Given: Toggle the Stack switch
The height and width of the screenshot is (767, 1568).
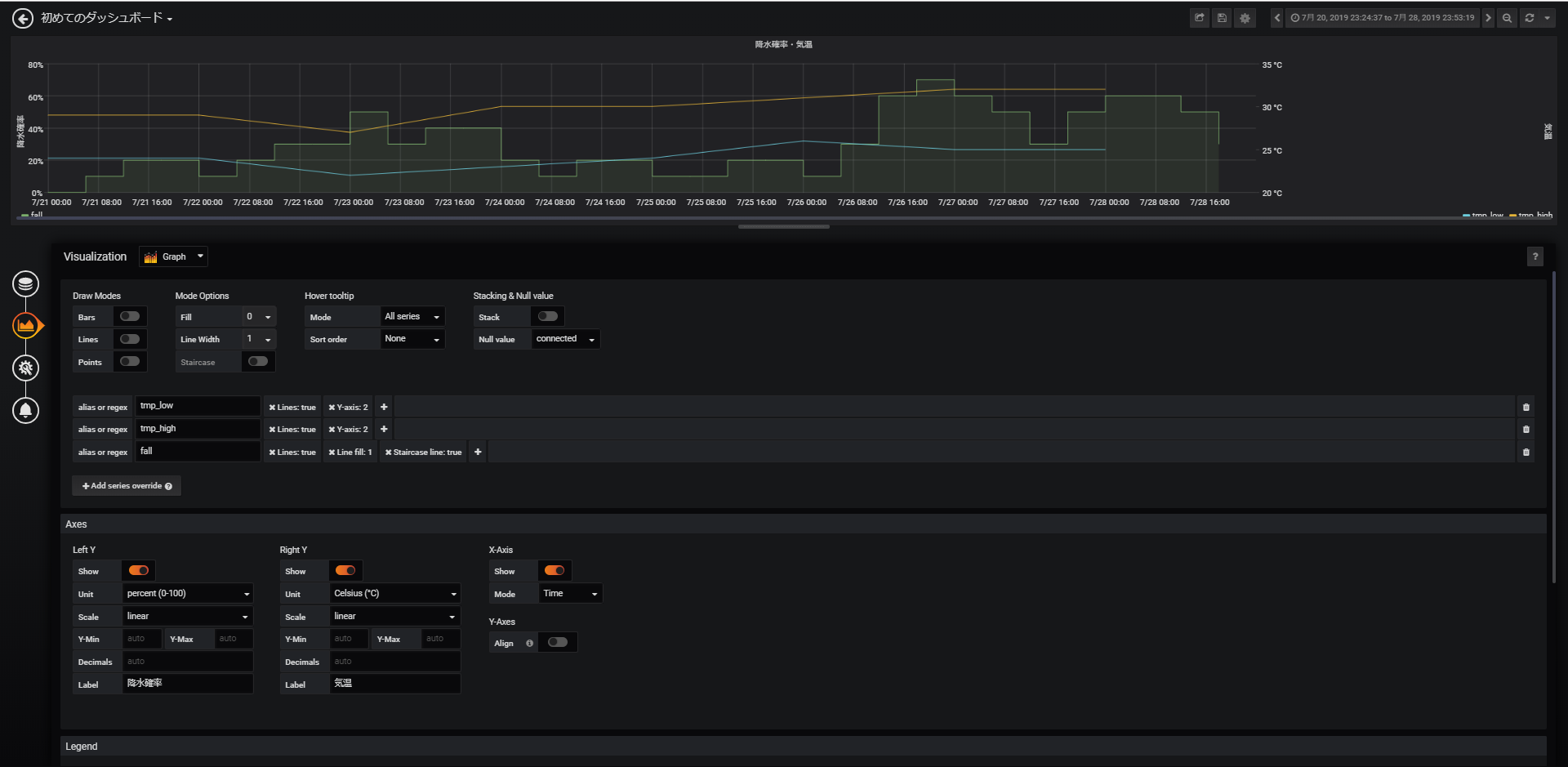Looking at the screenshot, I should 548,317.
